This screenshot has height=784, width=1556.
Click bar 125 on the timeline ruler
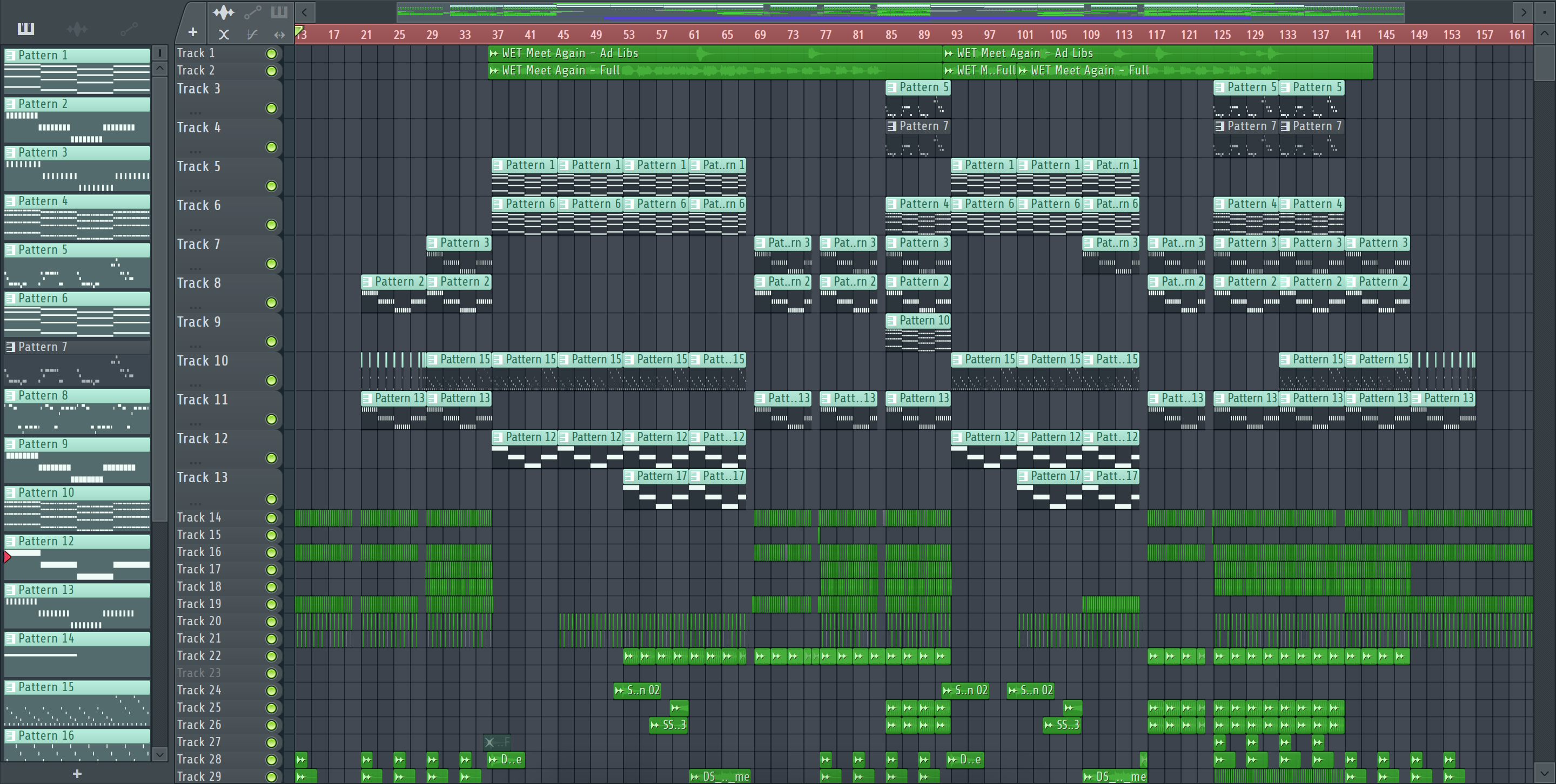[x=1222, y=35]
